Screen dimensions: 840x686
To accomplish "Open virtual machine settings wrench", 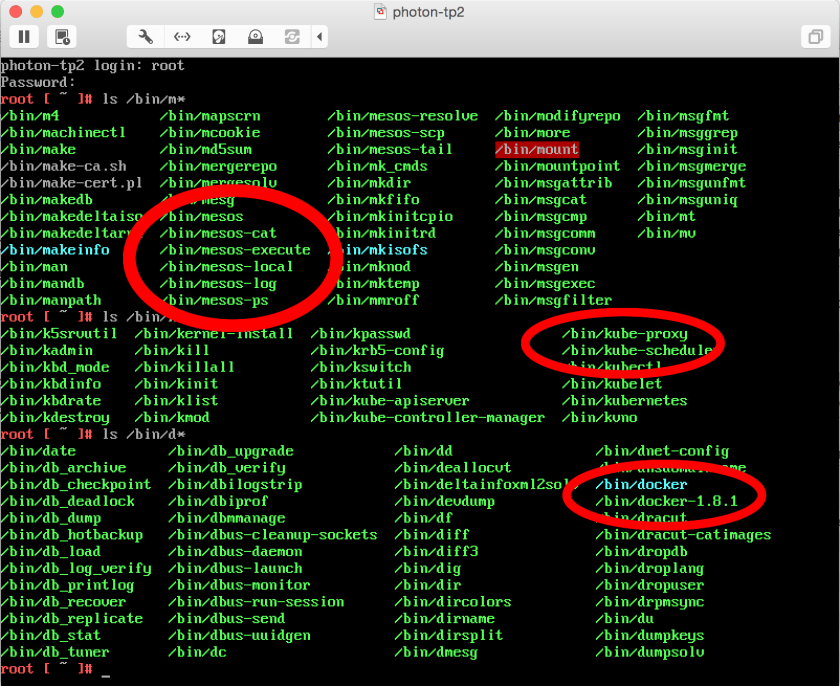I will 146,37.
